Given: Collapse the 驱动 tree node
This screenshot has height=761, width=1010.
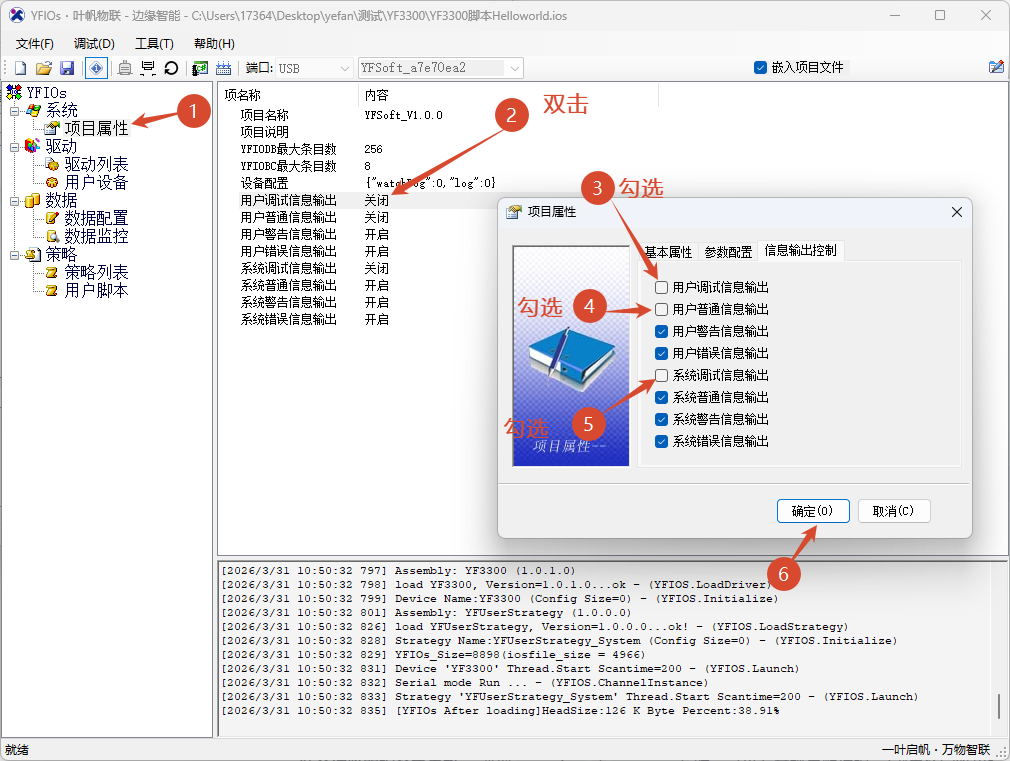Looking at the screenshot, I should (15, 146).
